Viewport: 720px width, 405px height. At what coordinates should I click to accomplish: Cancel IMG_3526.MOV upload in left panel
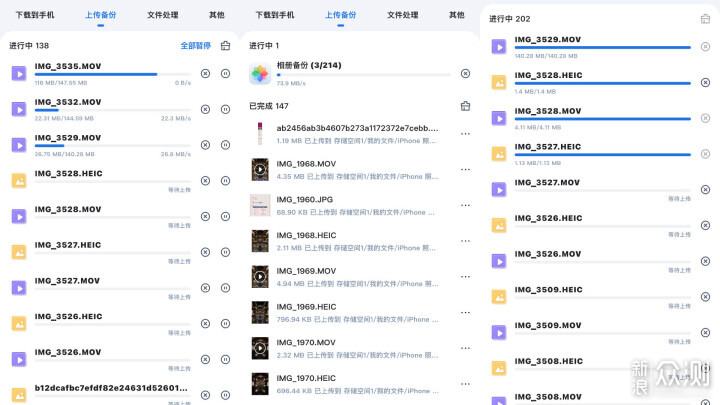(205, 360)
